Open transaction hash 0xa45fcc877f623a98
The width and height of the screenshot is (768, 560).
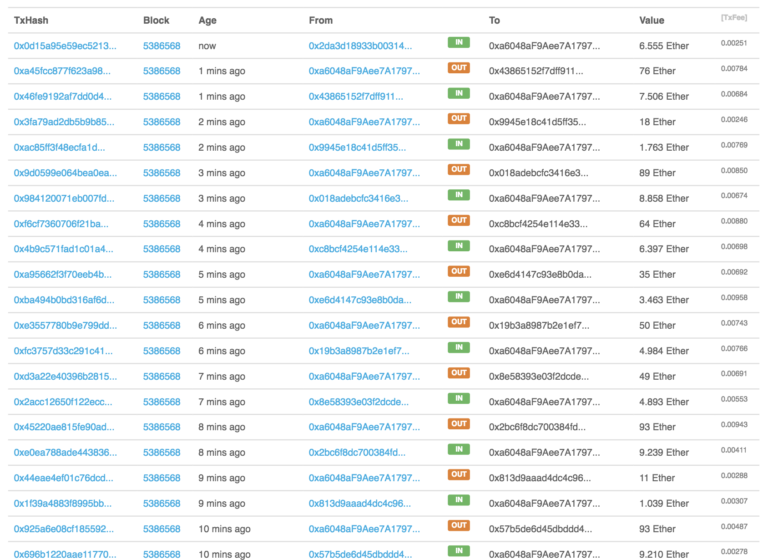click(62, 71)
